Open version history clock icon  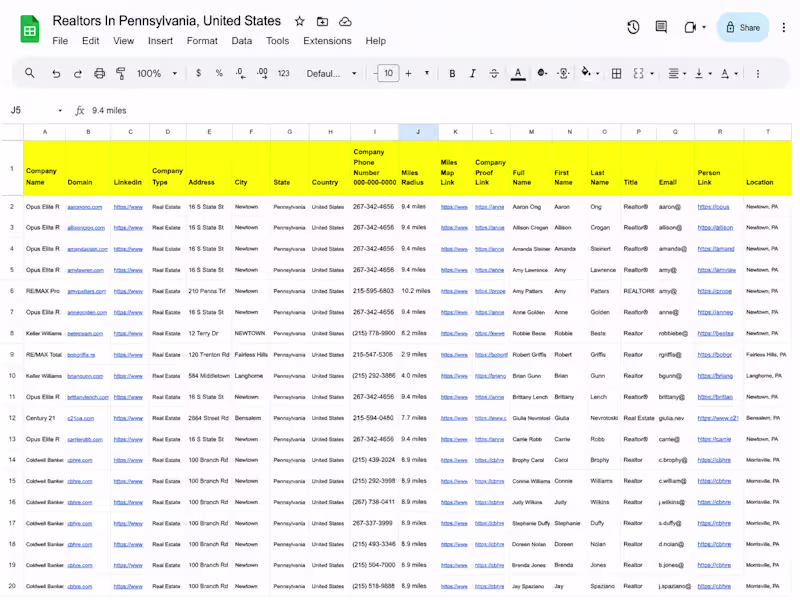click(633, 28)
